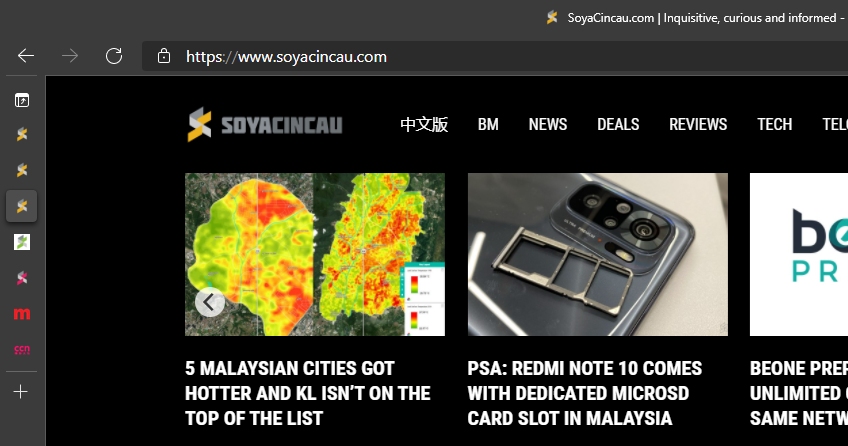Open the vertical tabs actions menu icon
This screenshot has width=848, height=446.
[22, 100]
